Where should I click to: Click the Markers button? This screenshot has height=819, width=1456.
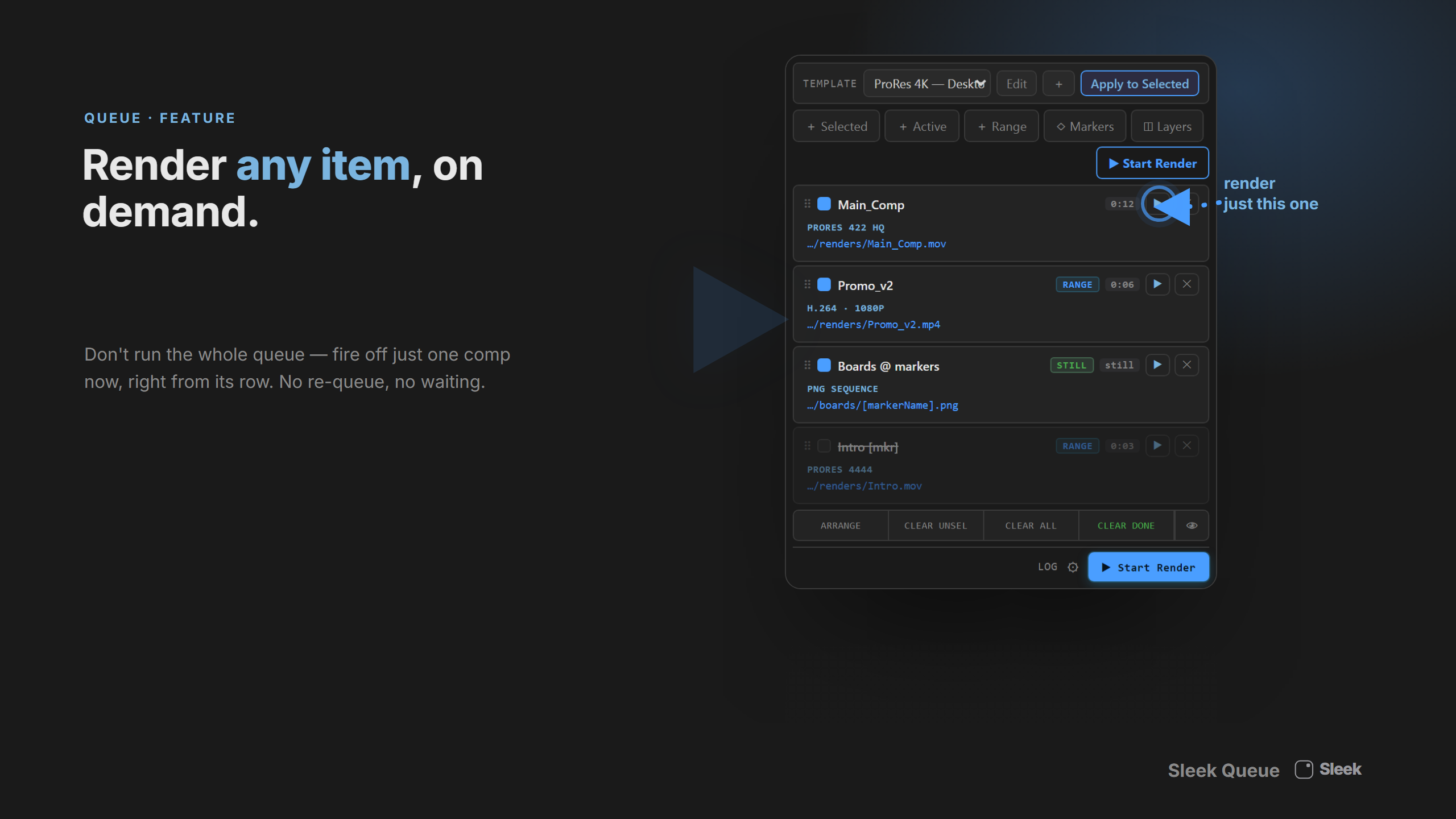click(x=1085, y=126)
